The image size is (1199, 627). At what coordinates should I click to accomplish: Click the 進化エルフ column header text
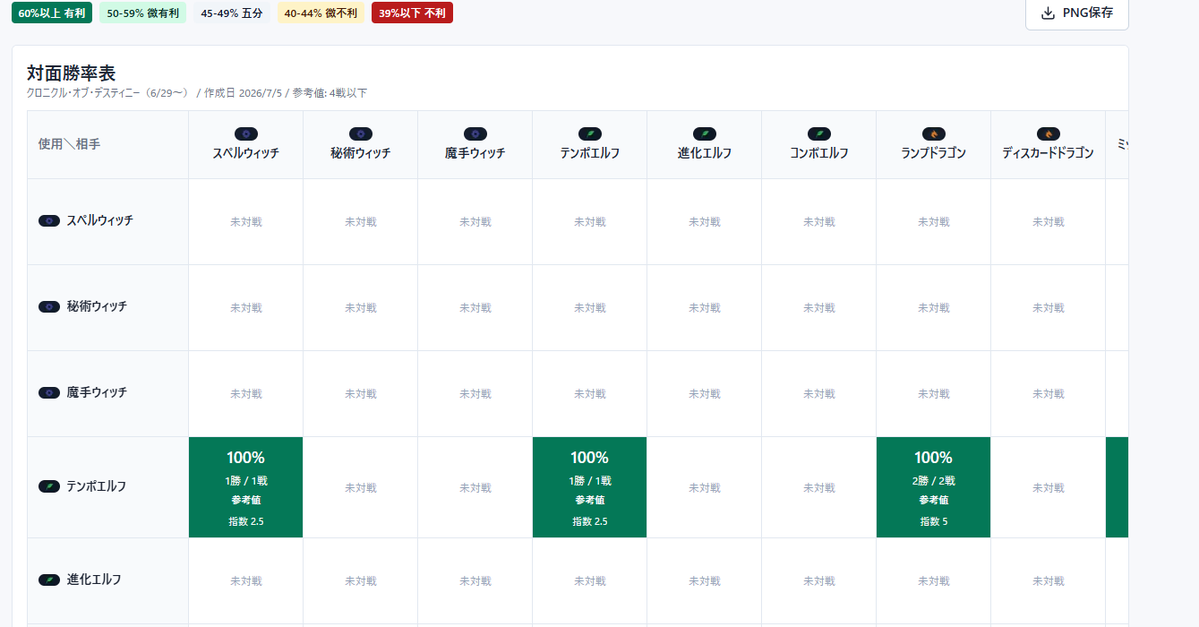tap(704, 153)
